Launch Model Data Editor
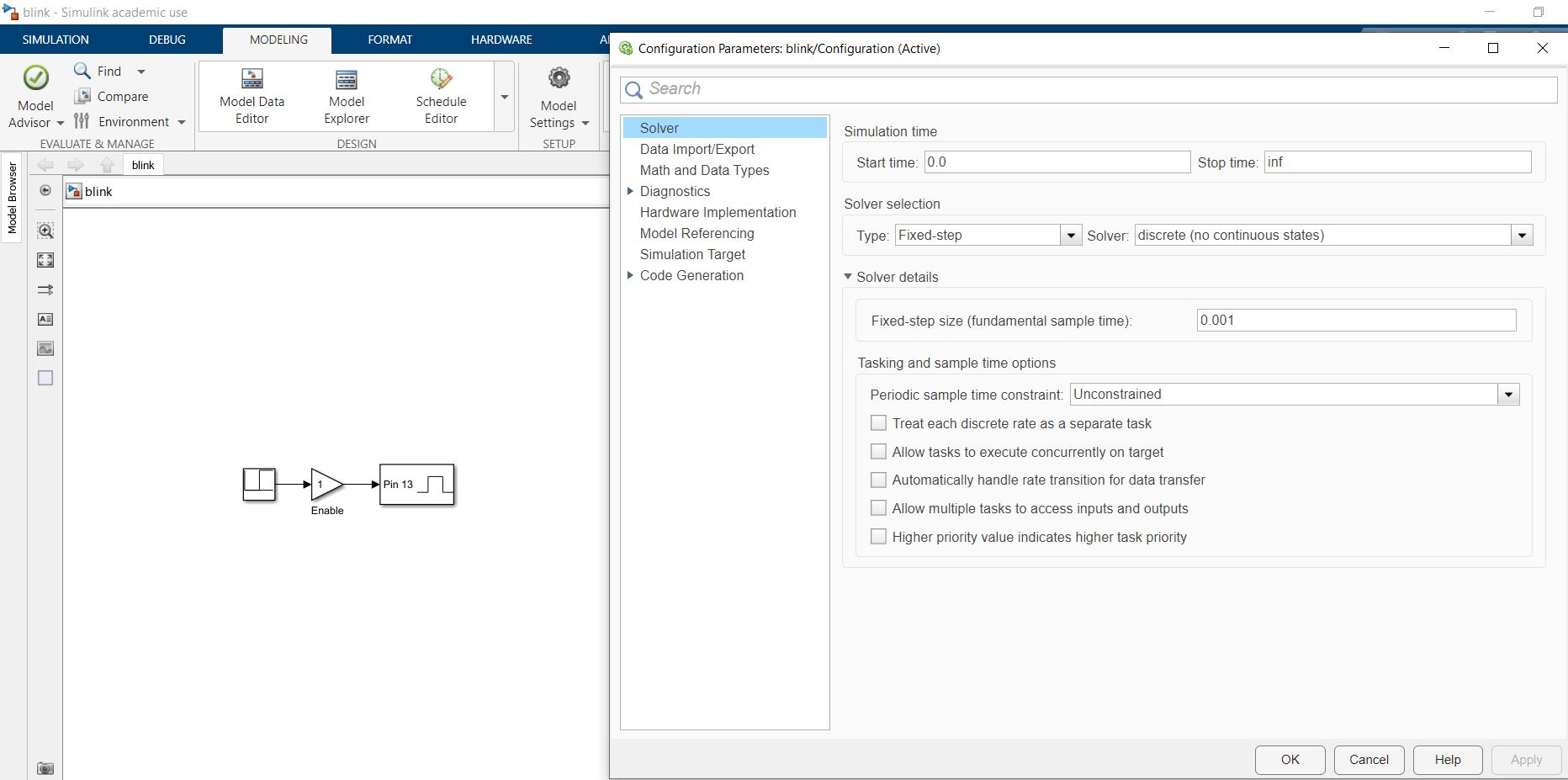Image resolution: width=1568 pixels, height=780 pixels. point(252,97)
